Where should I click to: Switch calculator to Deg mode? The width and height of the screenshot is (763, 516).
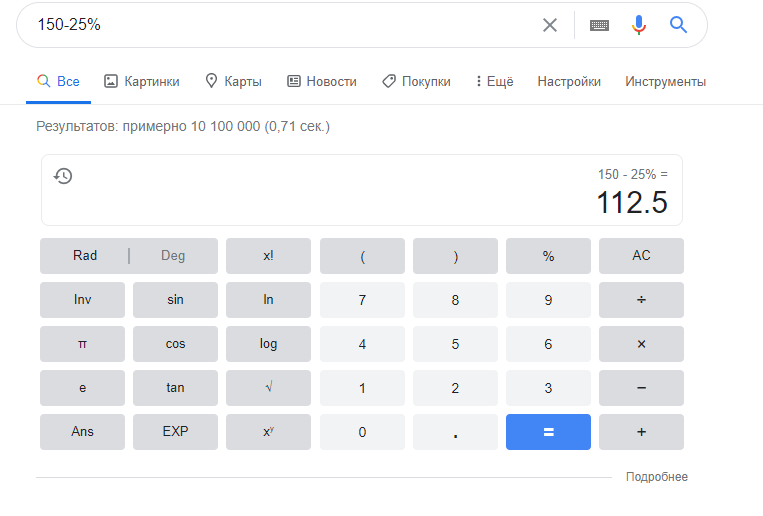(173, 256)
